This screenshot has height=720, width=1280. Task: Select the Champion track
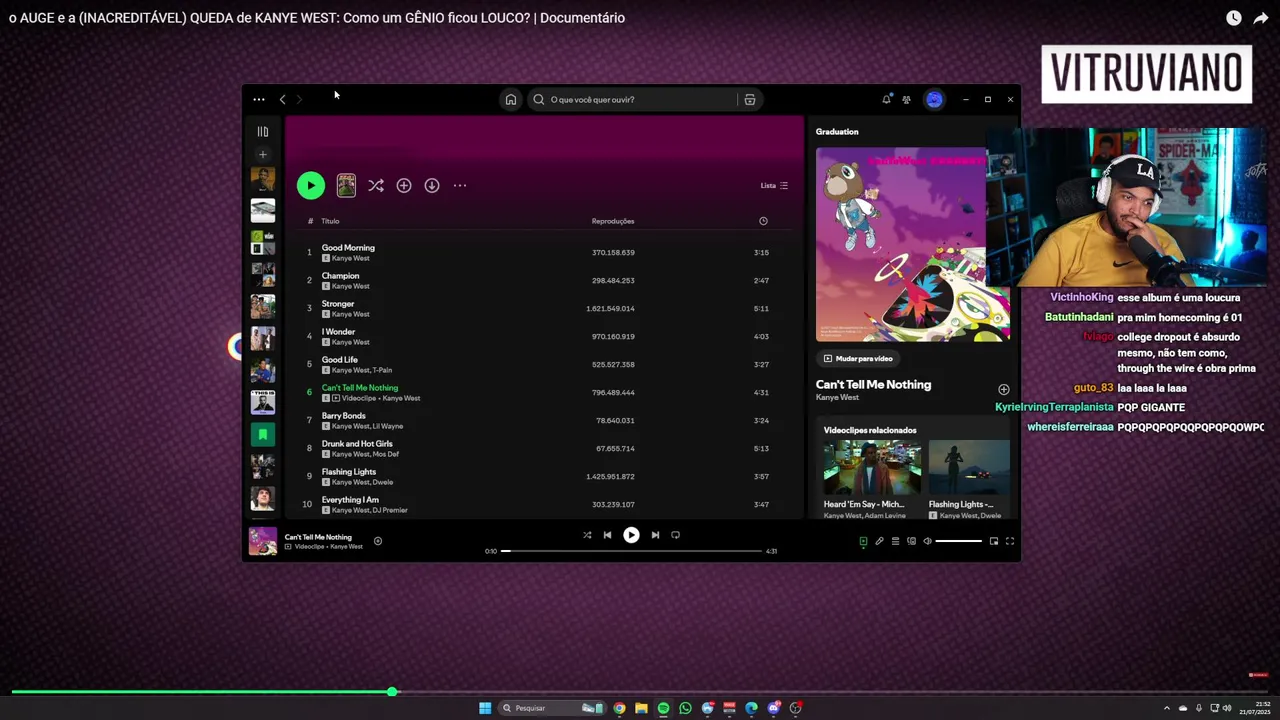(545, 280)
